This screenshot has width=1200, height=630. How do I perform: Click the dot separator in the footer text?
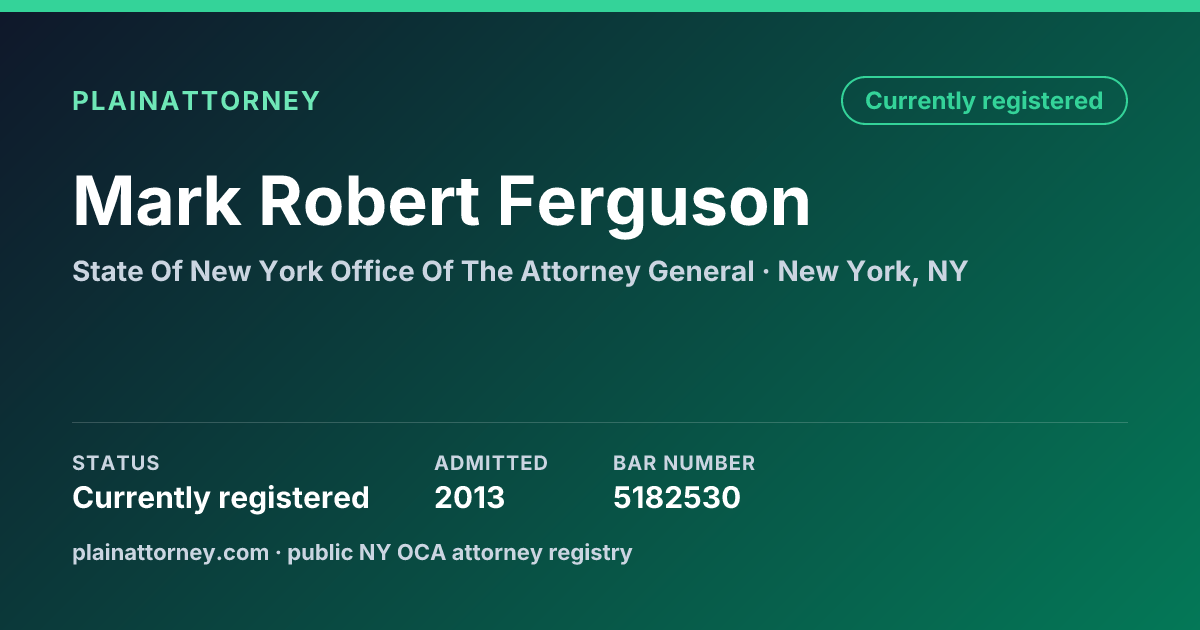[x=279, y=553]
